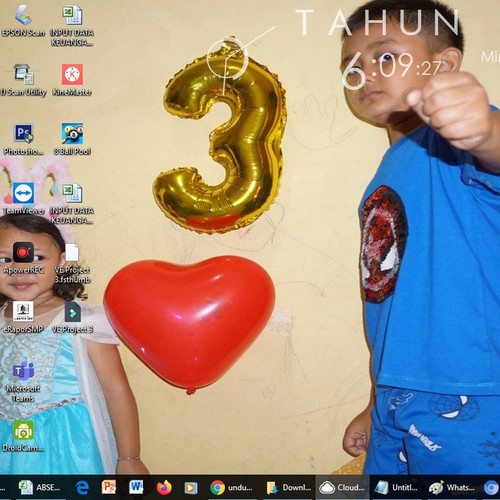Switch to the Downl... folder window
500x500 pixels.
coord(289,488)
